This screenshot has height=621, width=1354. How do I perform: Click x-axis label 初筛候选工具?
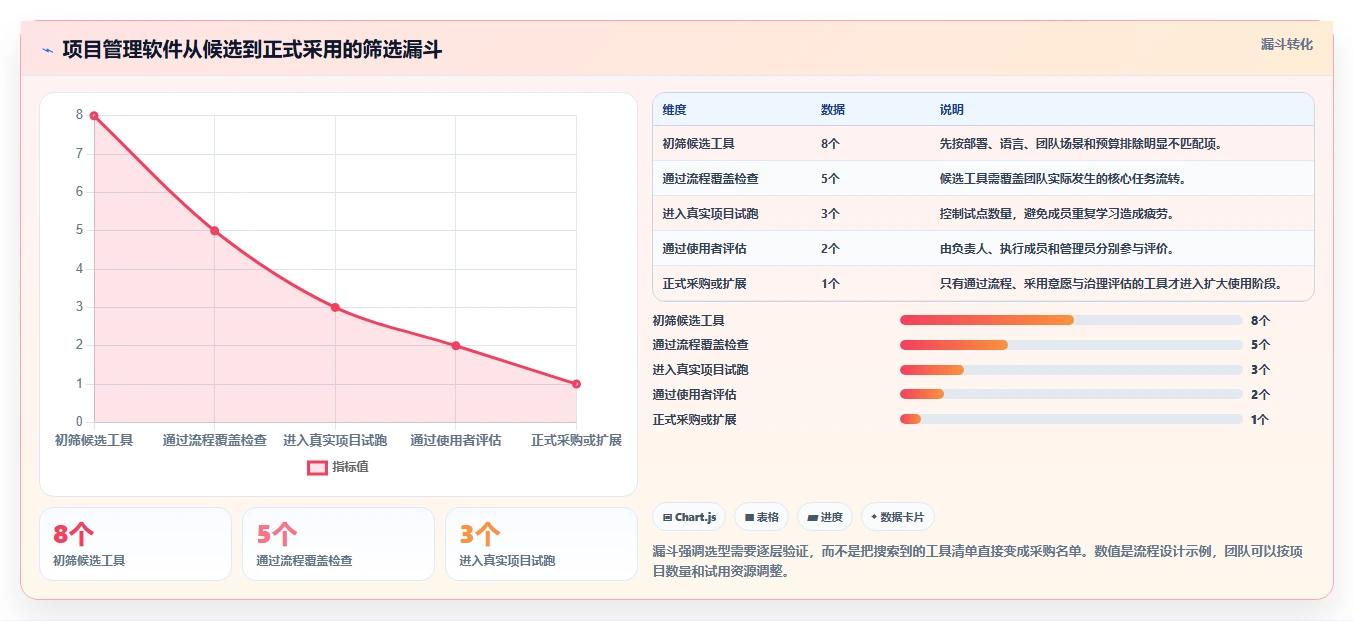click(x=94, y=440)
